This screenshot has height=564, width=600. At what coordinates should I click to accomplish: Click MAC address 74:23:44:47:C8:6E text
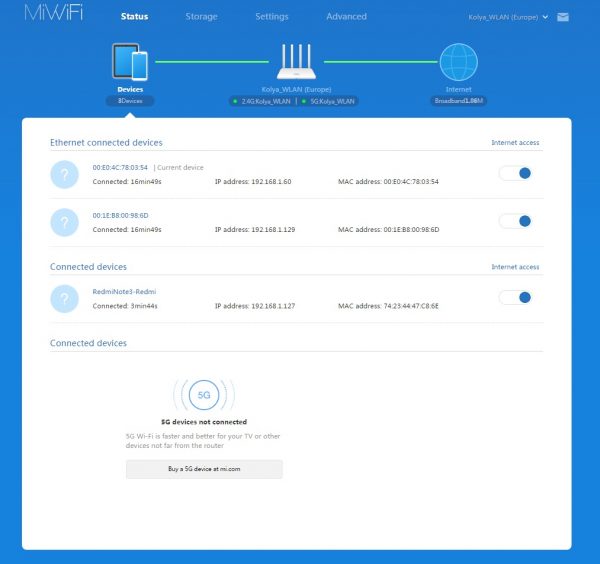[388, 306]
